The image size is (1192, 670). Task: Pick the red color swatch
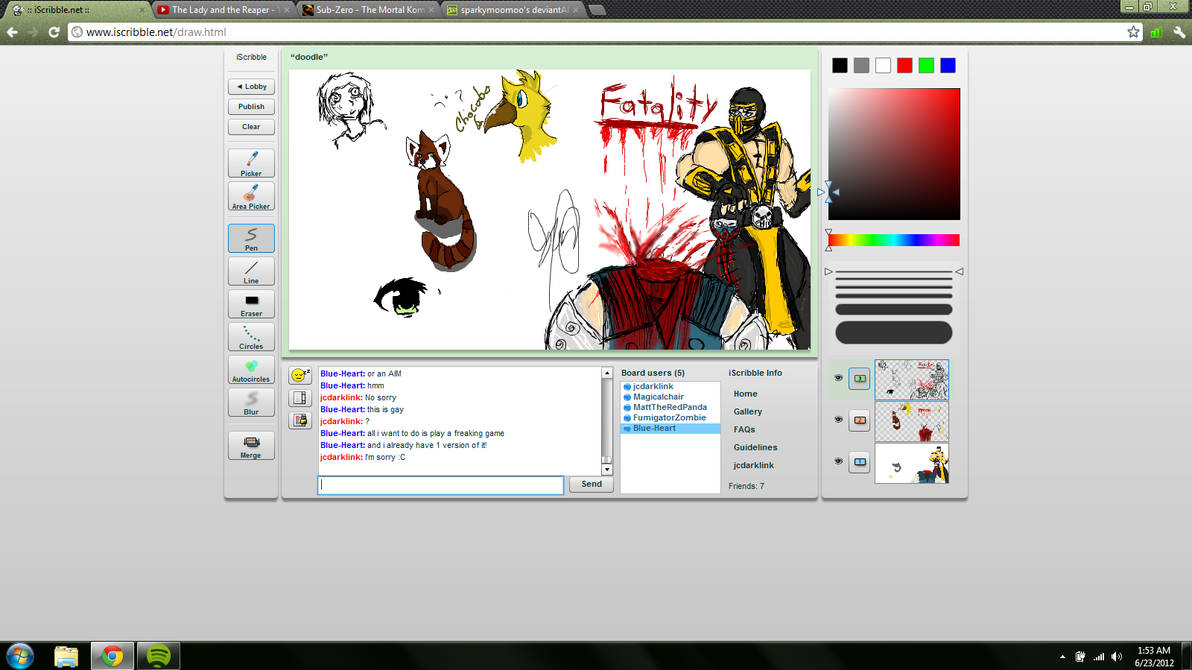(x=905, y=65)
